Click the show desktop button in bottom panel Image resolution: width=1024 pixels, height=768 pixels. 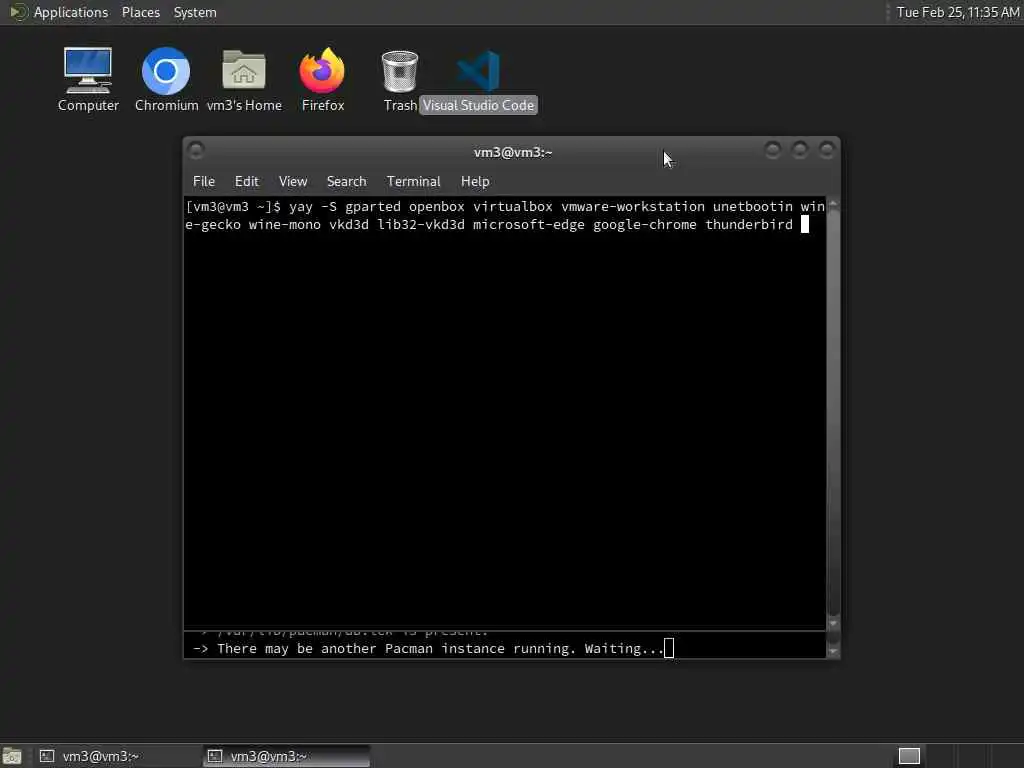[x=12, y=756]
